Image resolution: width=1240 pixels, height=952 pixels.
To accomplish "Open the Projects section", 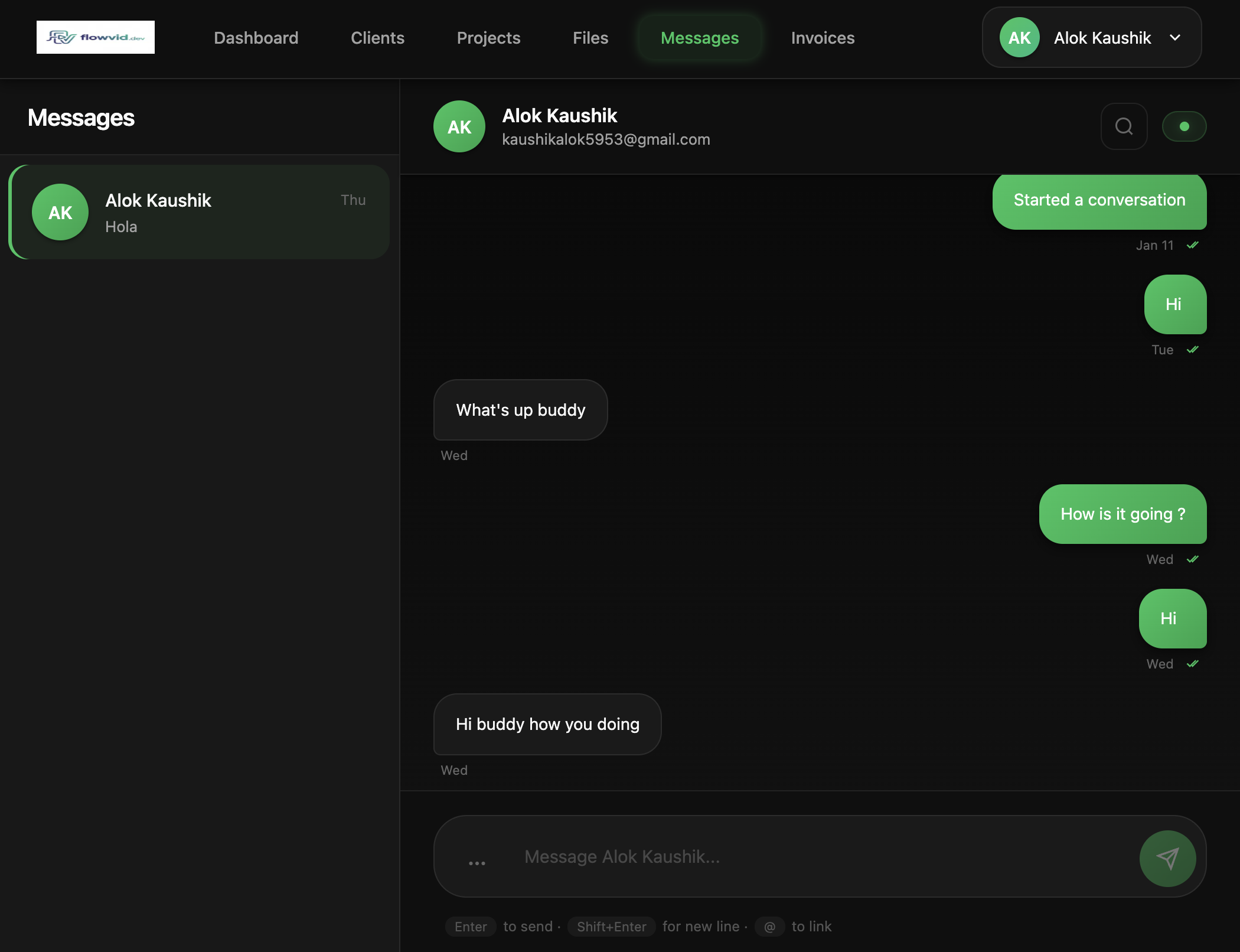I will tap(488, 37).
